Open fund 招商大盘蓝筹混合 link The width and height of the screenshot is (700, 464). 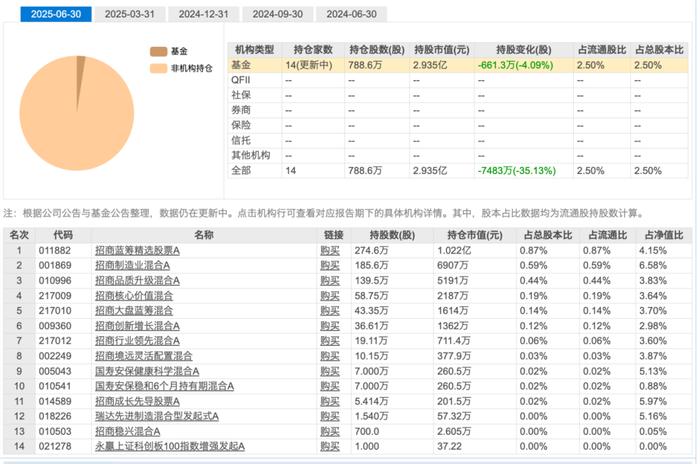(133, 311)
